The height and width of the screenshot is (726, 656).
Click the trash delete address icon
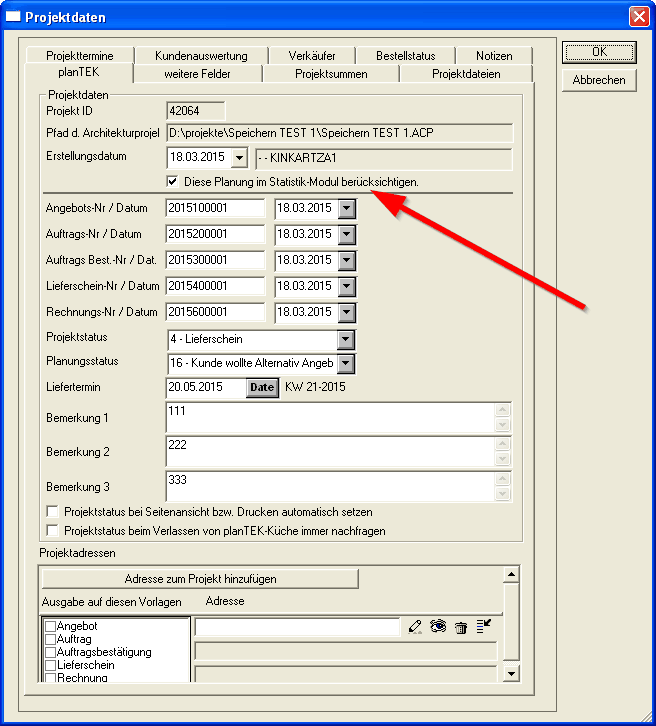(461, 627)
